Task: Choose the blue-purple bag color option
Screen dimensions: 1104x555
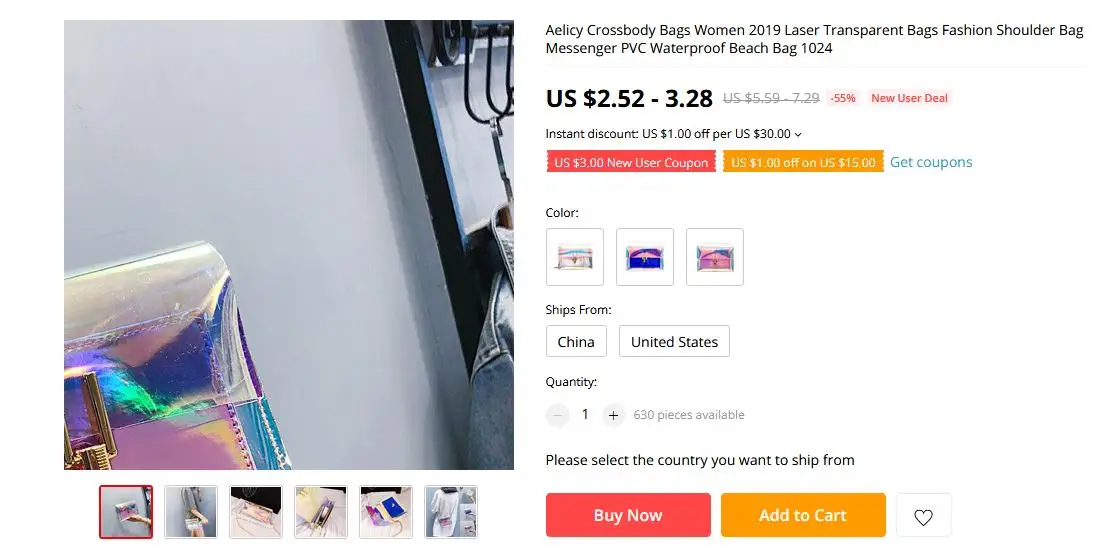Action: [x=645, y=257]
